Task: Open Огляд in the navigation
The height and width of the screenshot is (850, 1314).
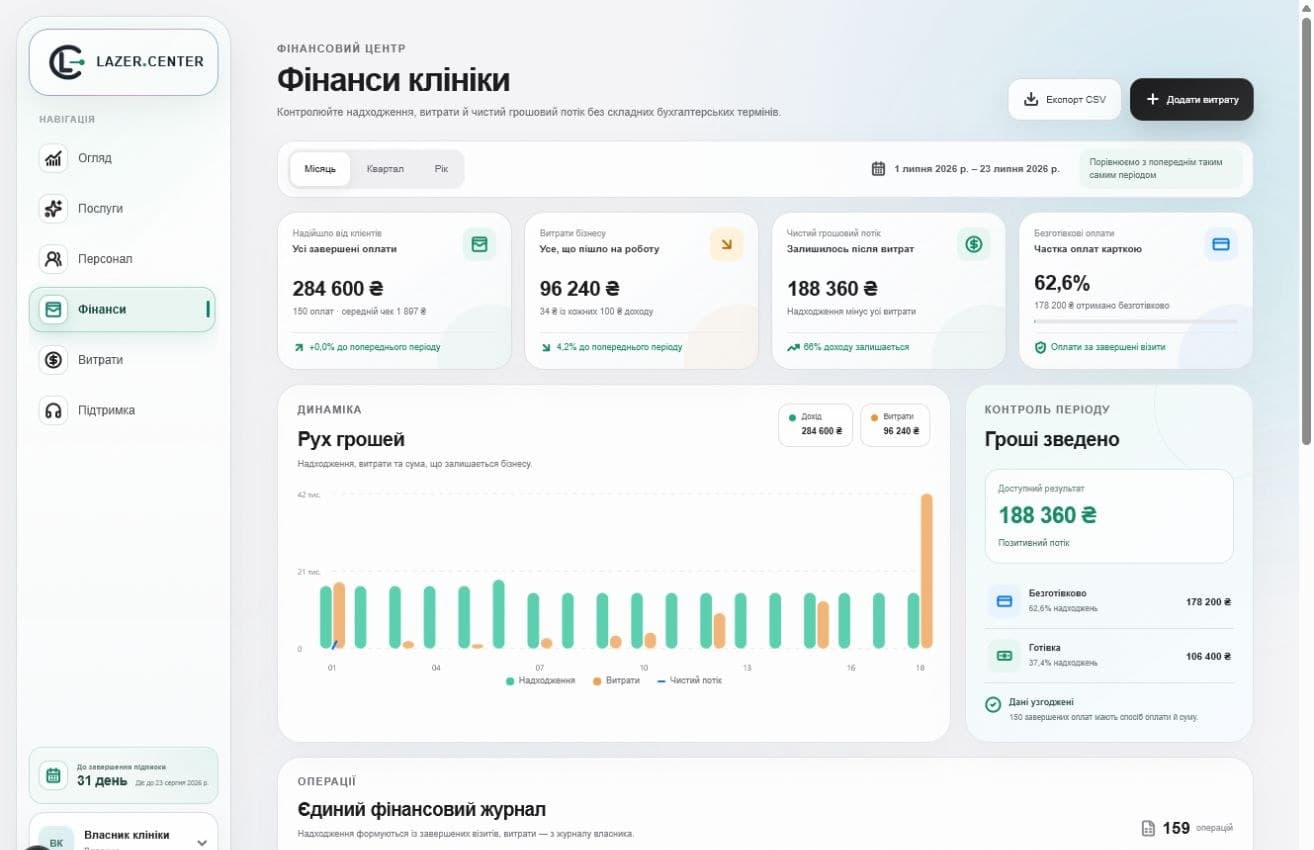Action: click(x=123, y=158)
